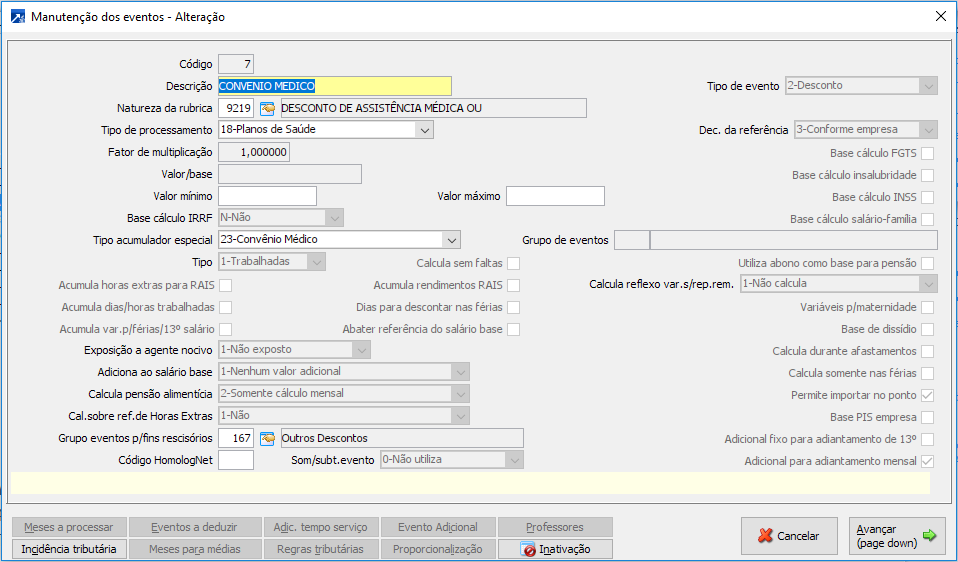Click the Professores button
Viewport: 958px width, 562px height.
(555, 527)
